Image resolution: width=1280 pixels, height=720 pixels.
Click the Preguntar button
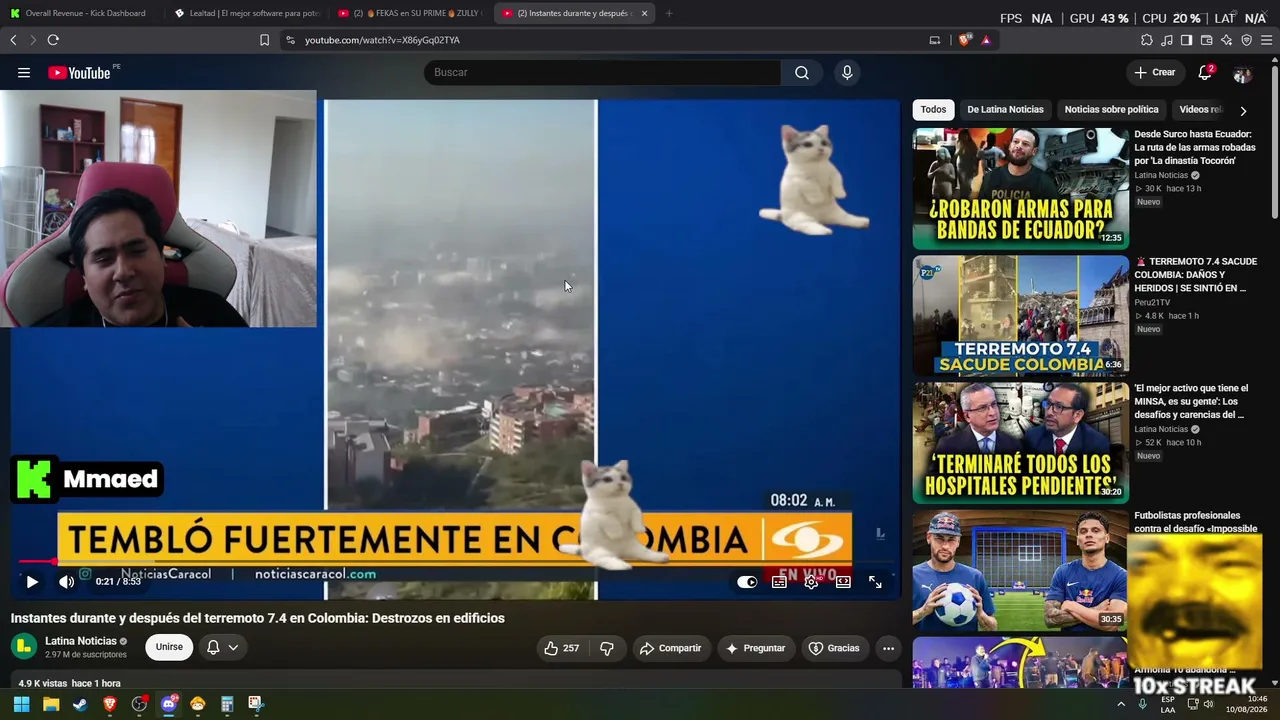(x=755, y=648)
